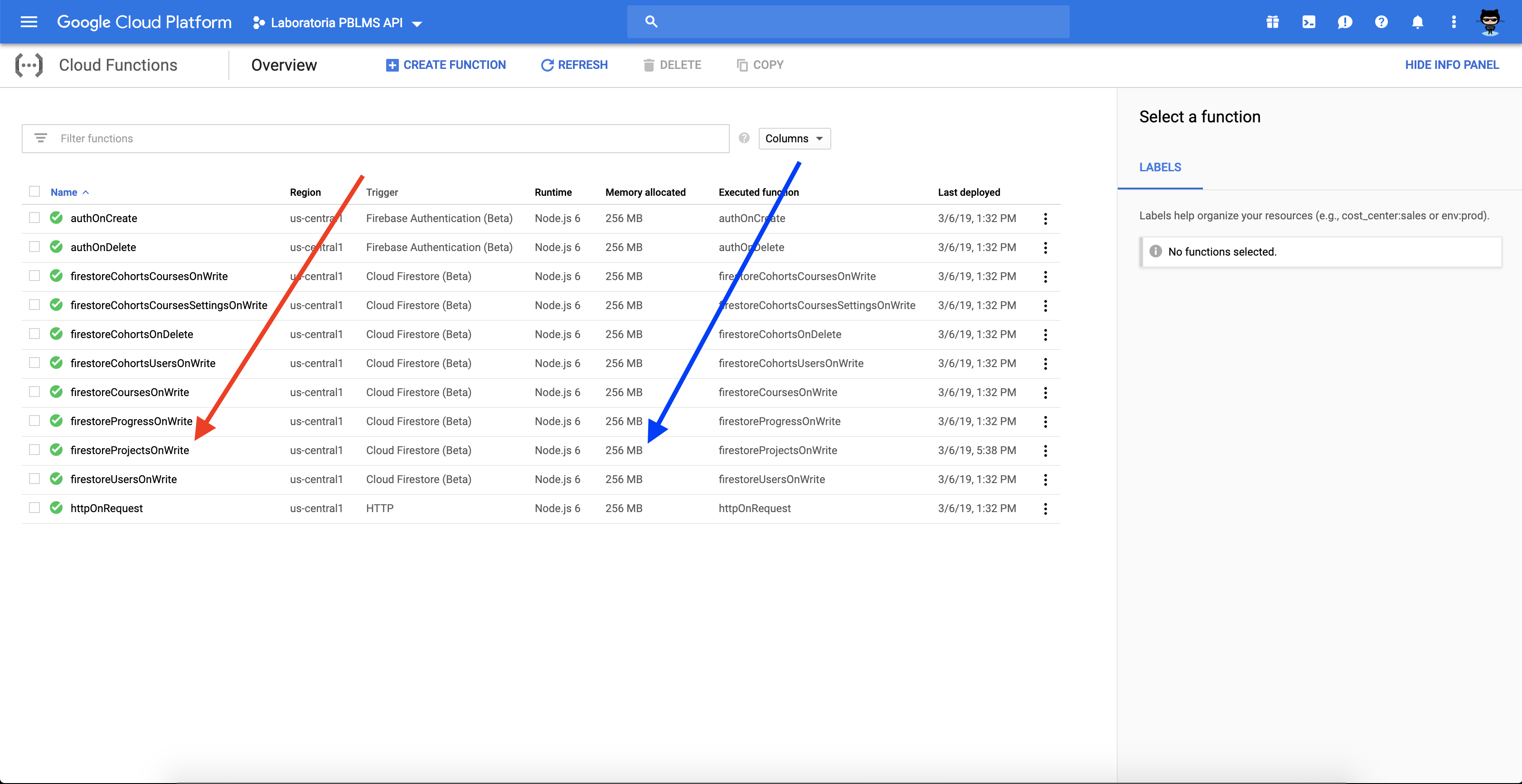Expand the Columns dropdown
The image size is (1522, 784).
[x=794, y=138]
